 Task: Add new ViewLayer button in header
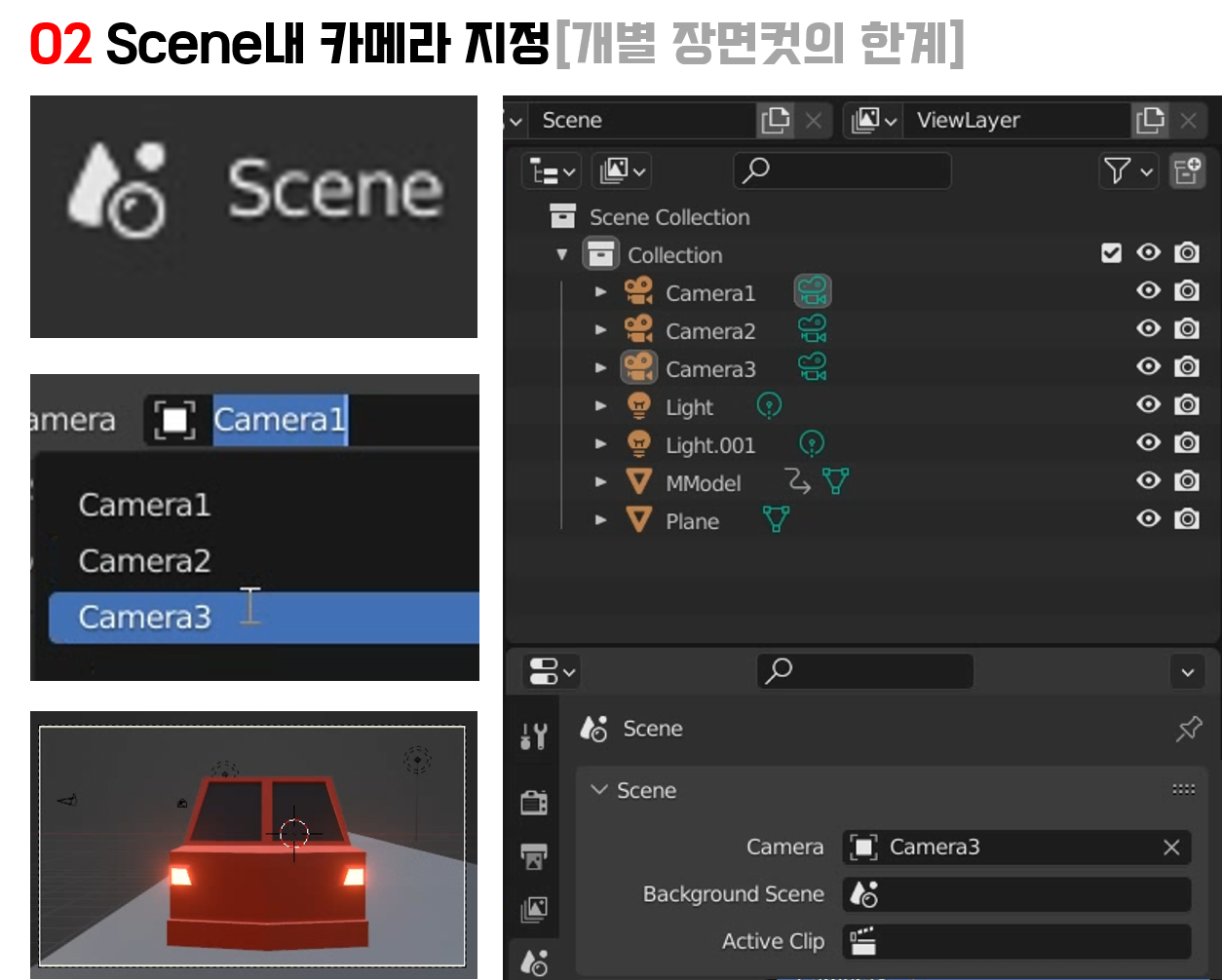click(x=1150, y=120)
